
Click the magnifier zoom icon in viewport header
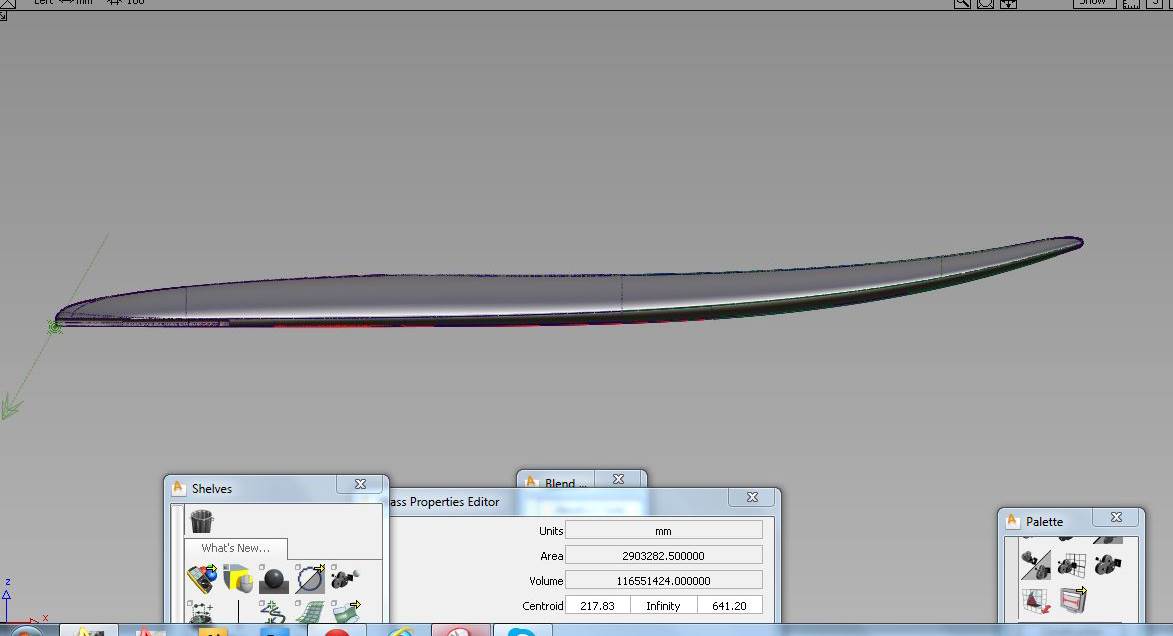(961, 3)
